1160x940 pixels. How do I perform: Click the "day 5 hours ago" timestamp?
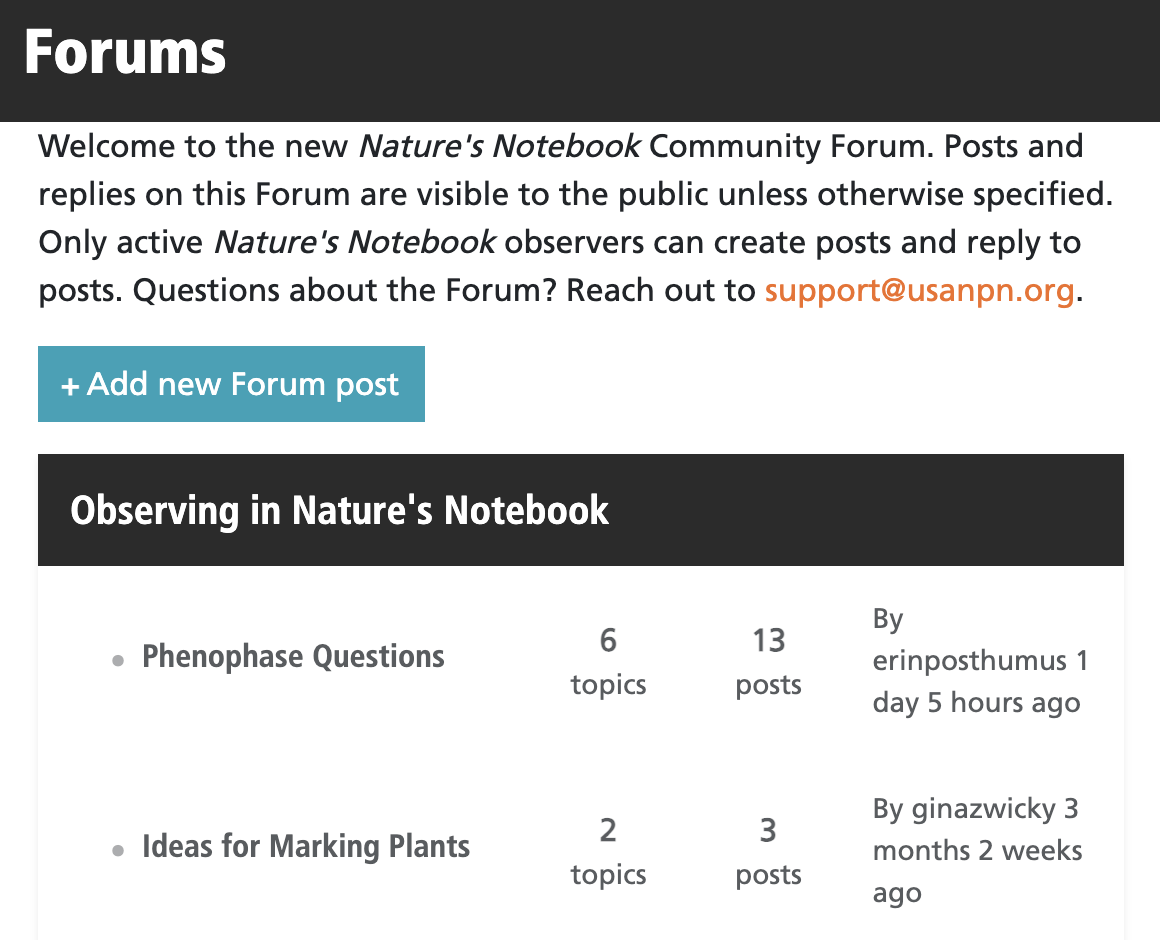pos(976,703)
